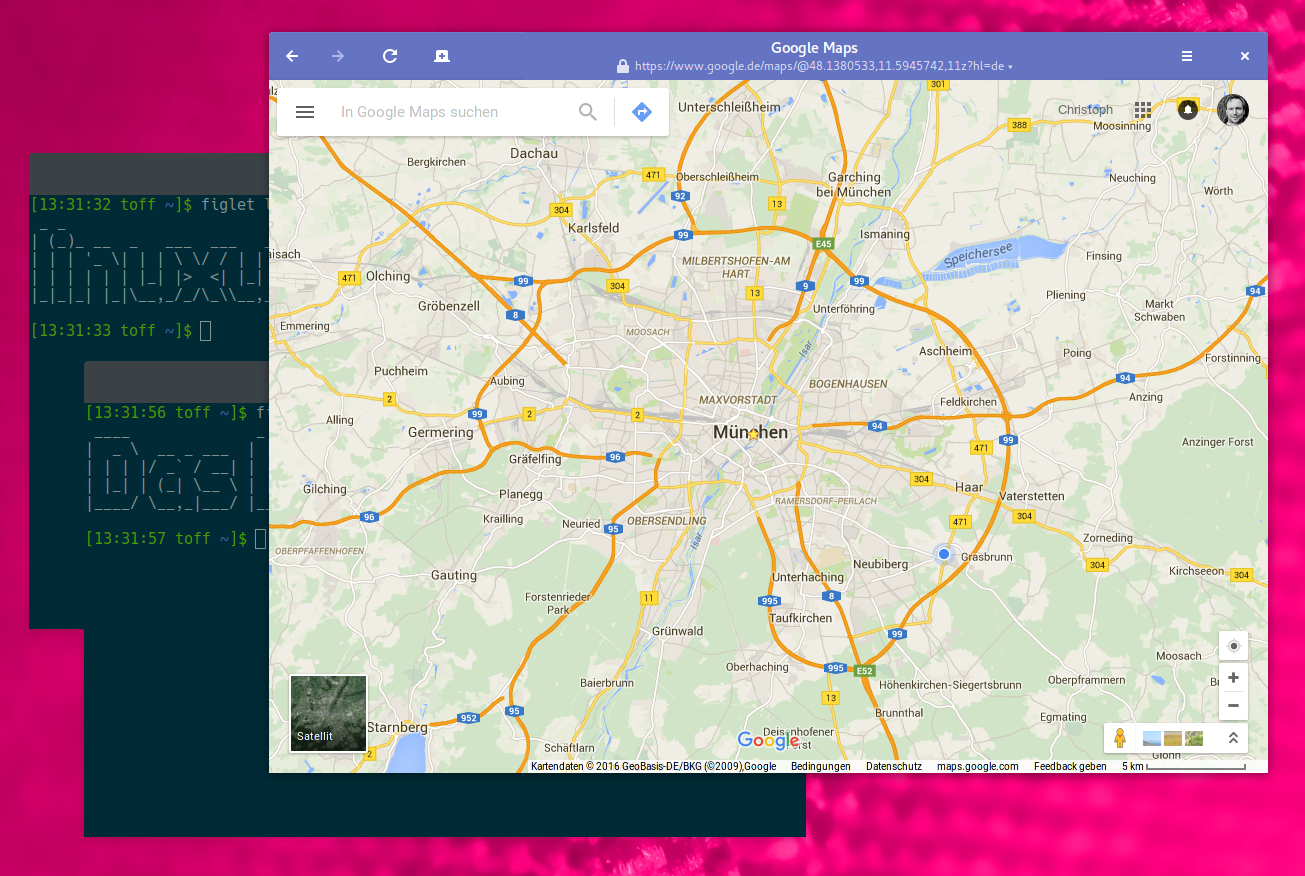Click the padlock security icon
1305x876 pixels.
pyautogui.click(x=623, y=66)
